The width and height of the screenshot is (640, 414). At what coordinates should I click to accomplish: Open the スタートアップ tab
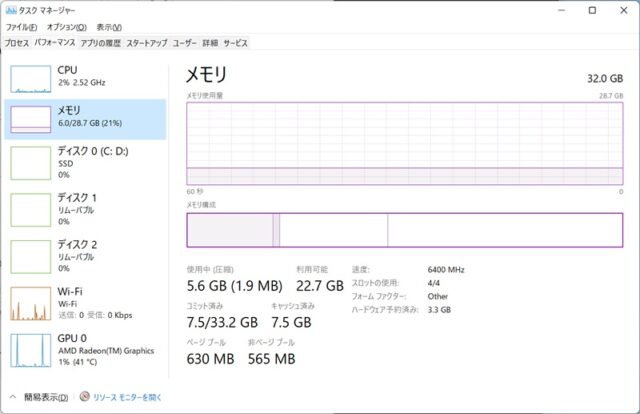pyautogui.click(x=146, y=43)
